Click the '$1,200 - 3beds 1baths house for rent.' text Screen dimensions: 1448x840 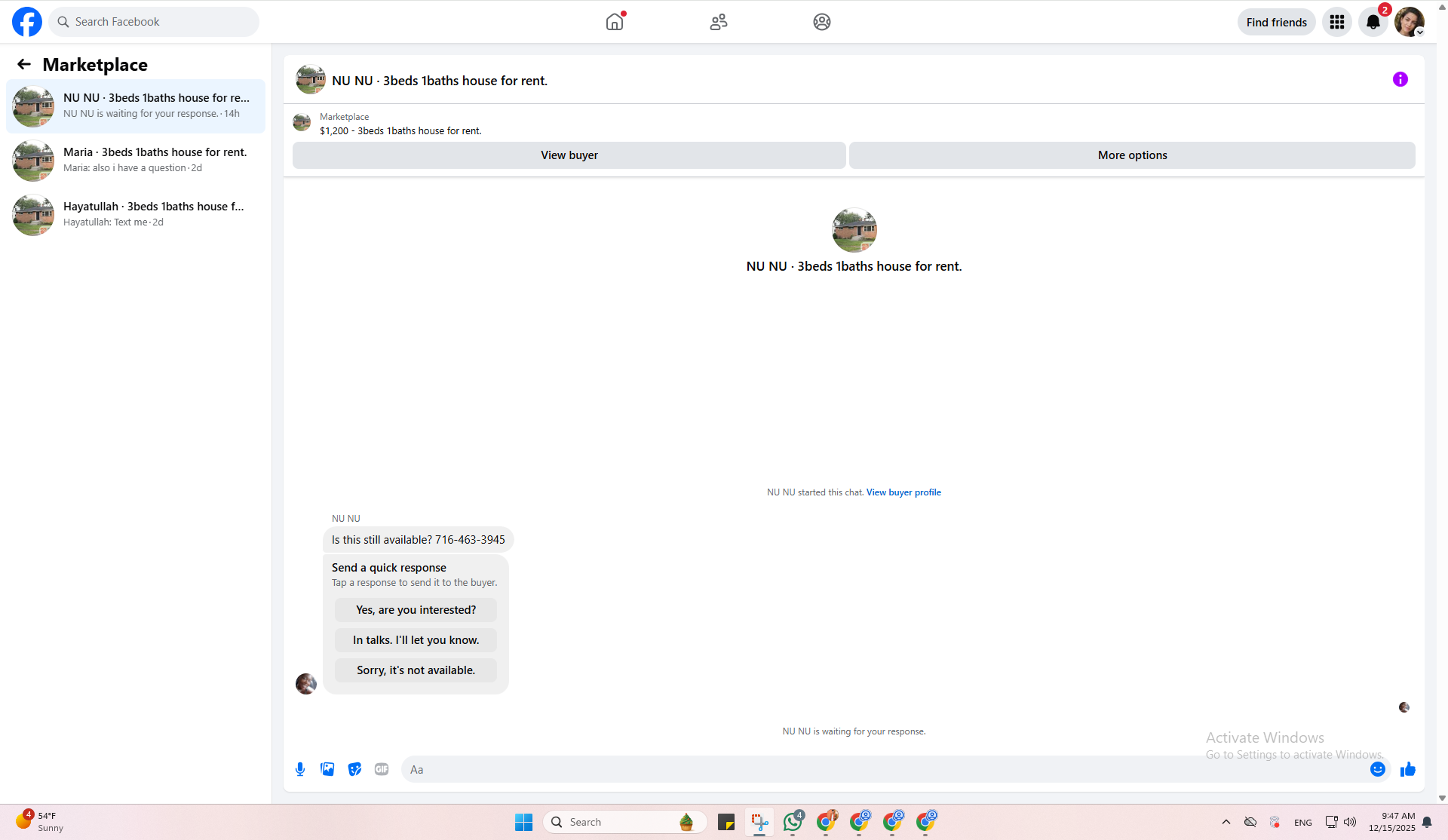tap(400, 131)
